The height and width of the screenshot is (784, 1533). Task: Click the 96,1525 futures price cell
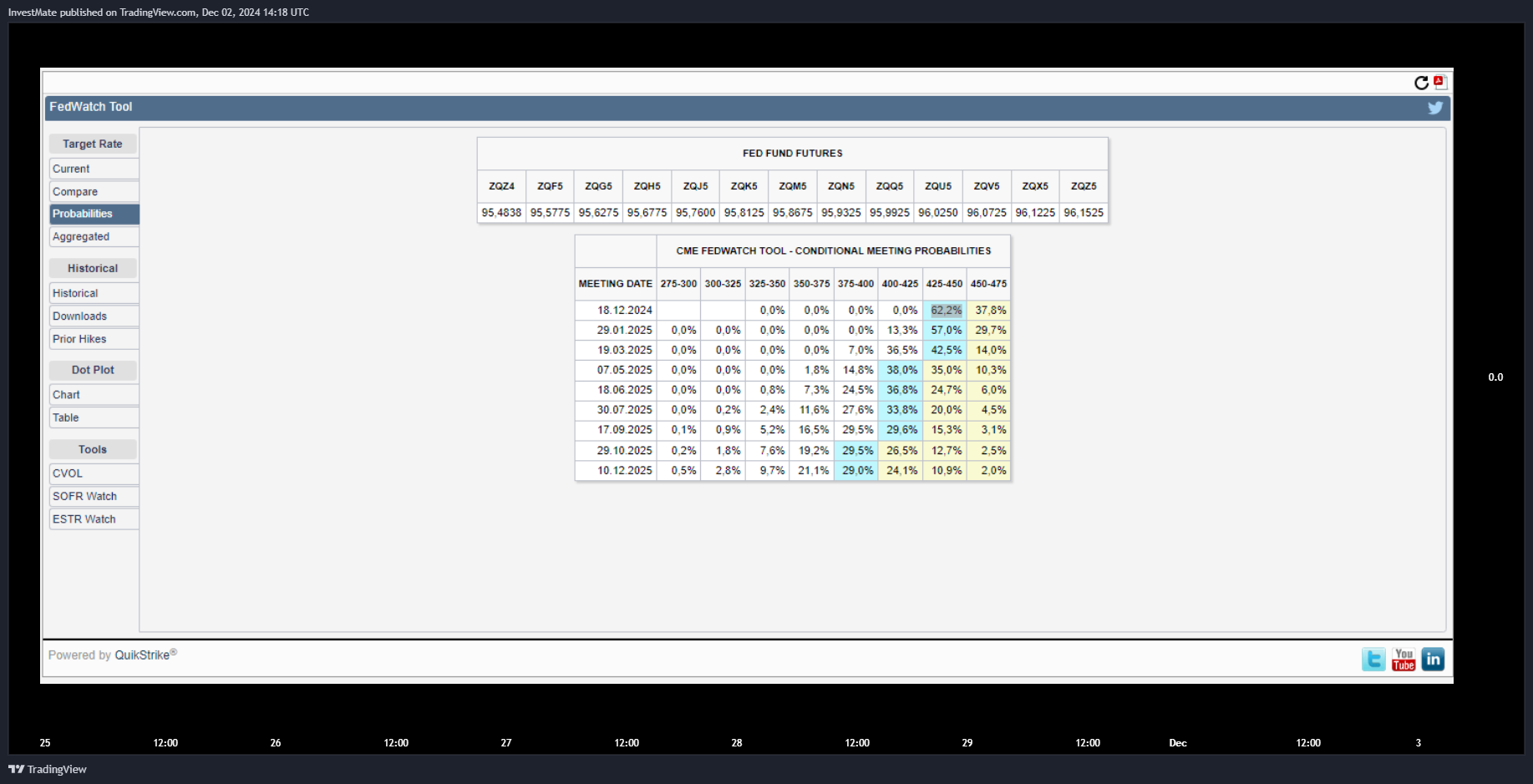pyautogui.click(x=1084, y=213)
